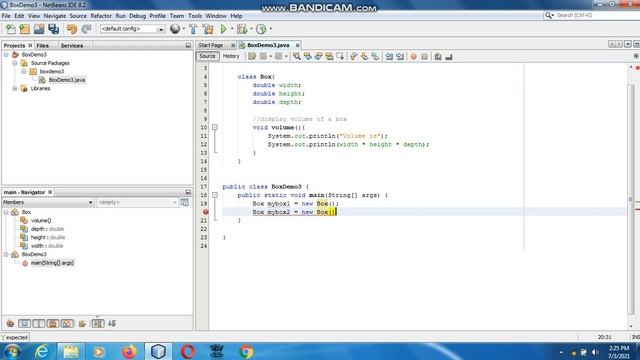Open the File menu
This screenshot has height=360, width=640.
[x=6, y=16]
